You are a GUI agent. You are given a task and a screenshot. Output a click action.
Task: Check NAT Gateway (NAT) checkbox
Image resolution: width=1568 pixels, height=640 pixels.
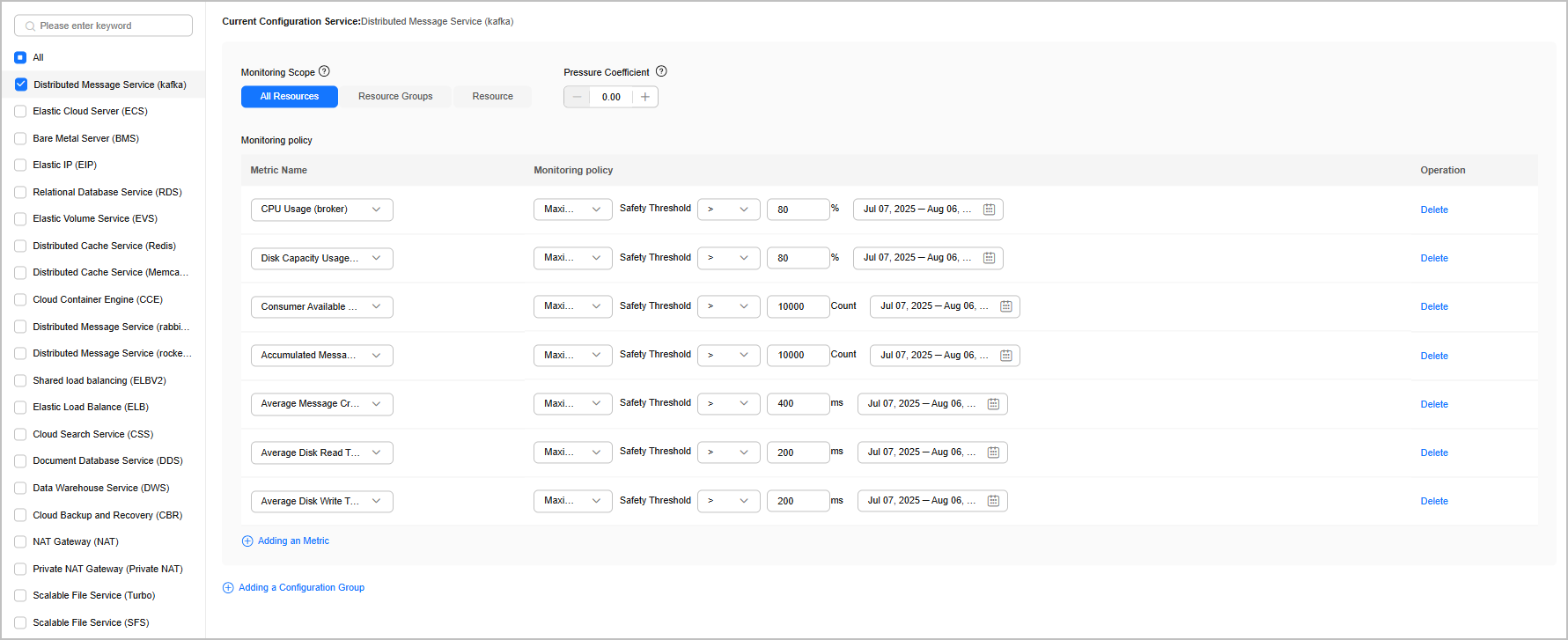click(x=20, y=541)
